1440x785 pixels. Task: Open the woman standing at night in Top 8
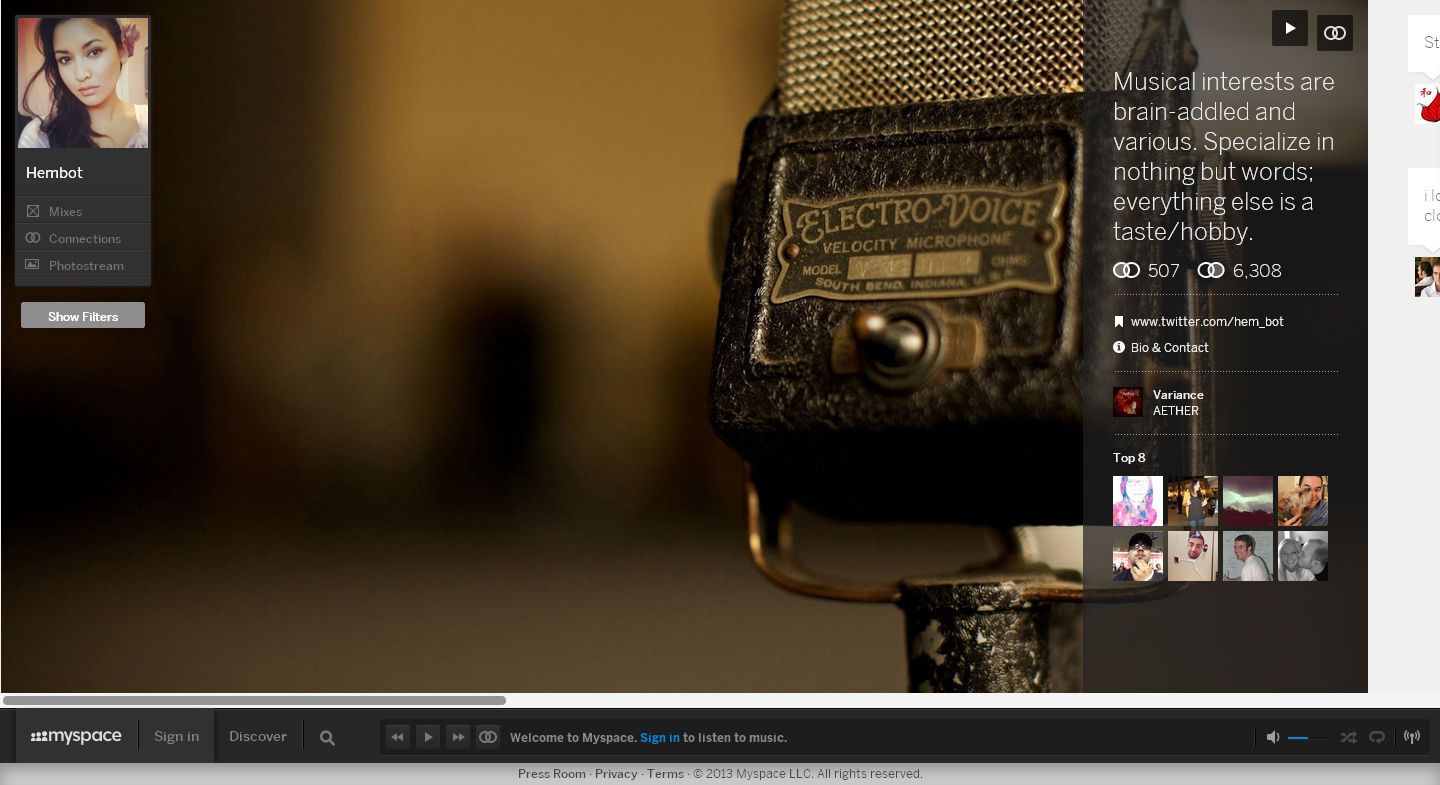(x=1193, y=501)
